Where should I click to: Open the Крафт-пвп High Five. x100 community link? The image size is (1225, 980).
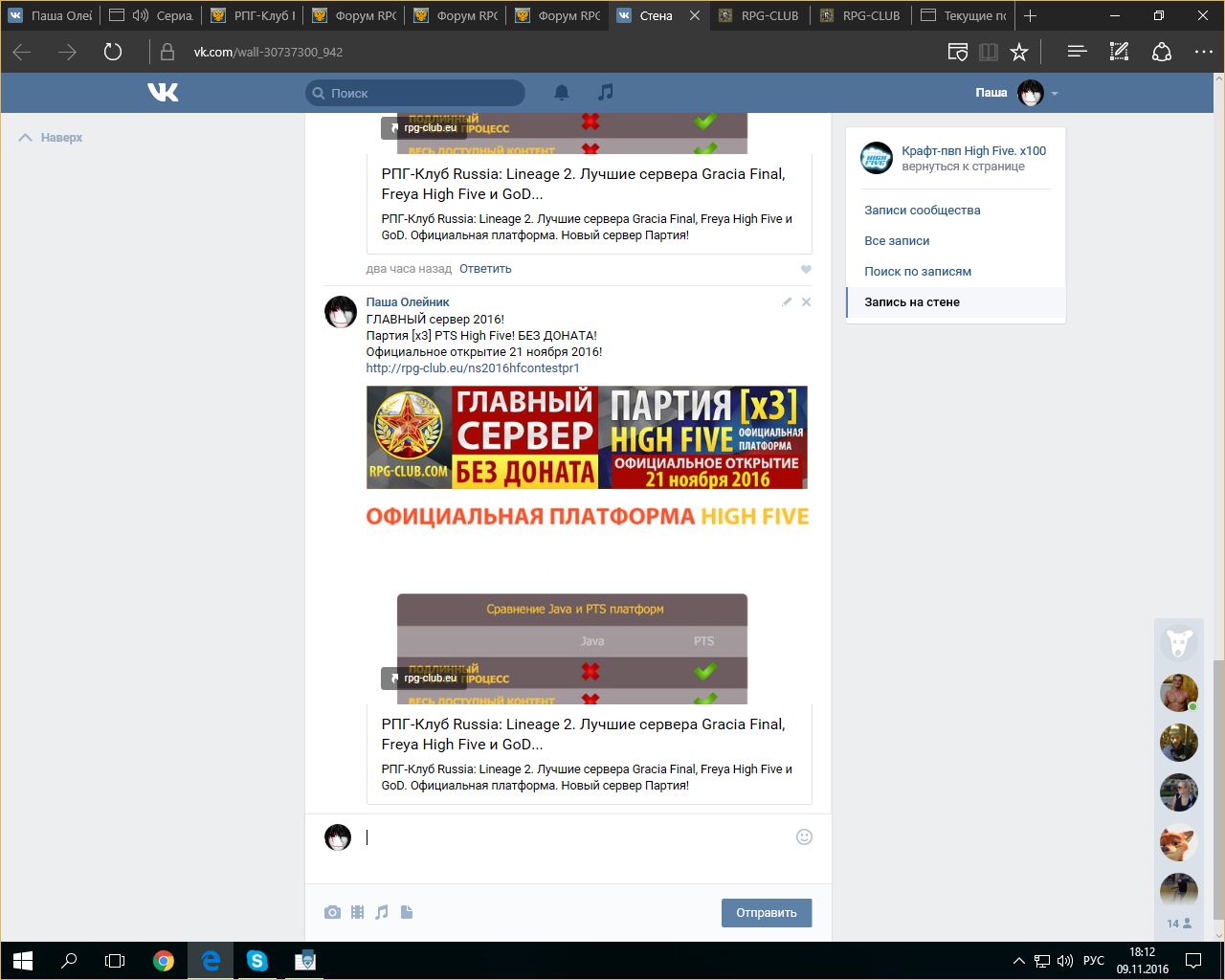point(973,151)
